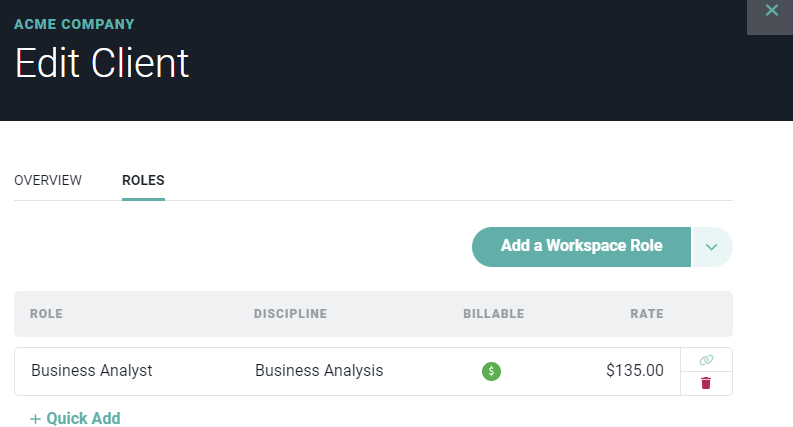Click the green billable dollar icon
This screenshot has width=793, height=427.
491,371
